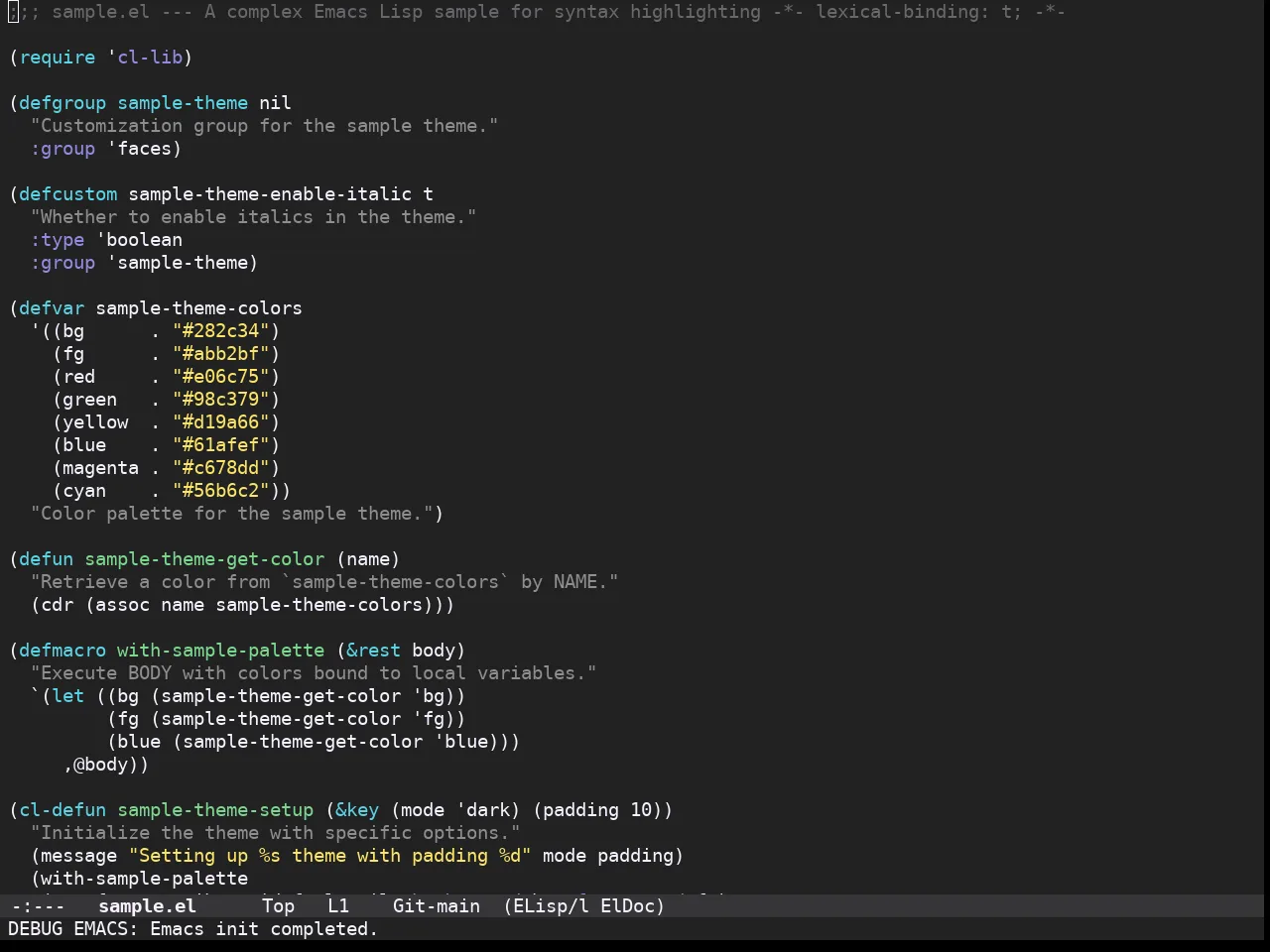
Task: Click the "#282c34" color string
Action: pyautogui.click(x=221, y=331)
